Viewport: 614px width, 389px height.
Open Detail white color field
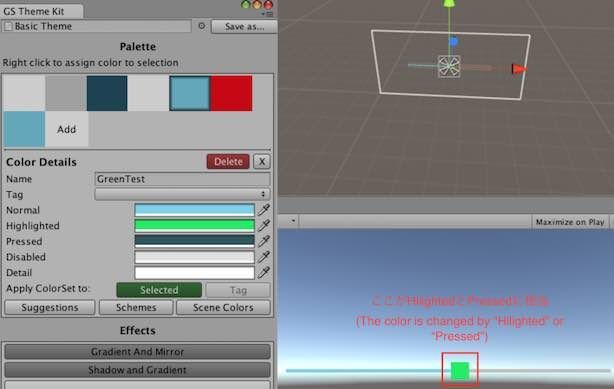[194, 273]
